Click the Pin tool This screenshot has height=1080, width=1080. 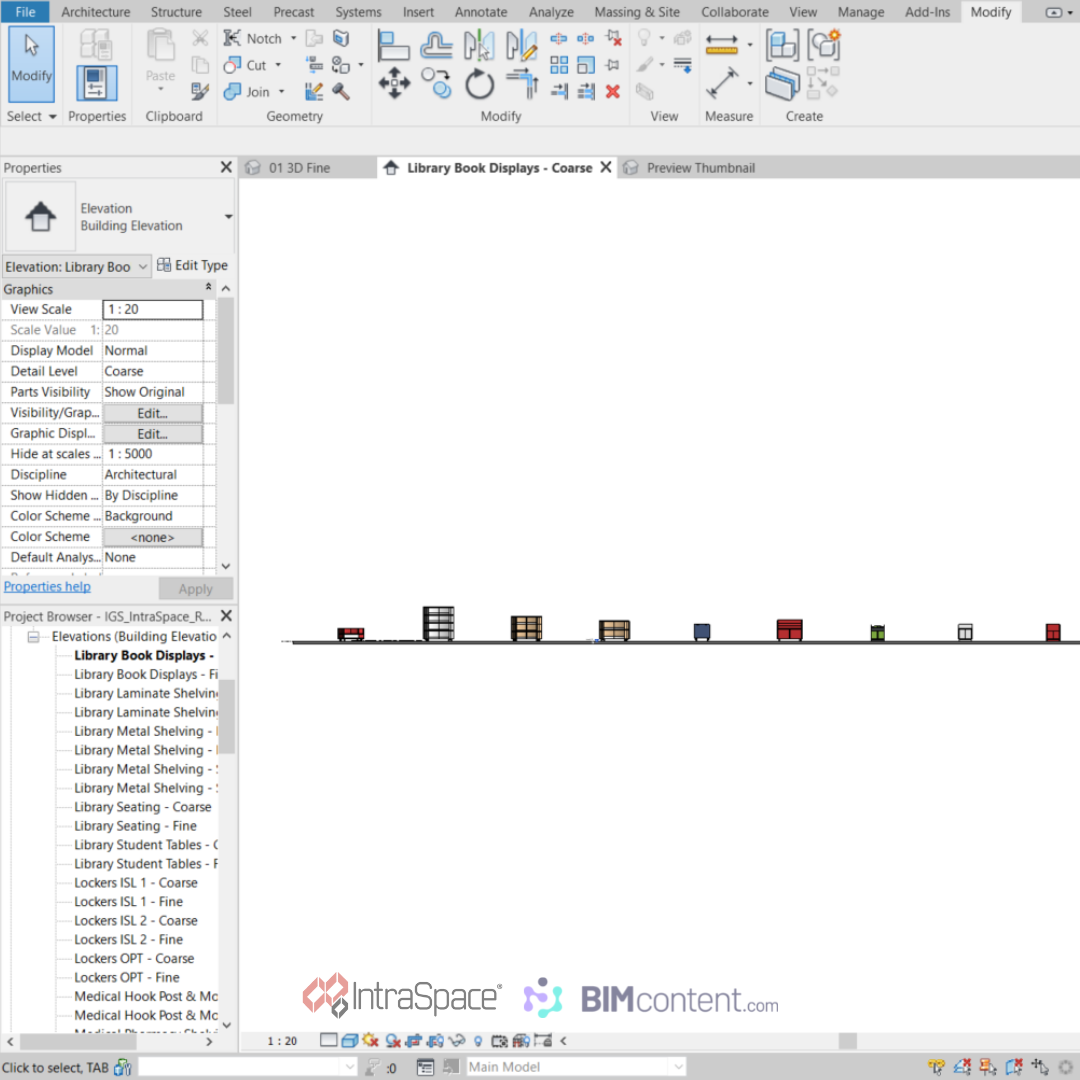(x=612, y=65)
